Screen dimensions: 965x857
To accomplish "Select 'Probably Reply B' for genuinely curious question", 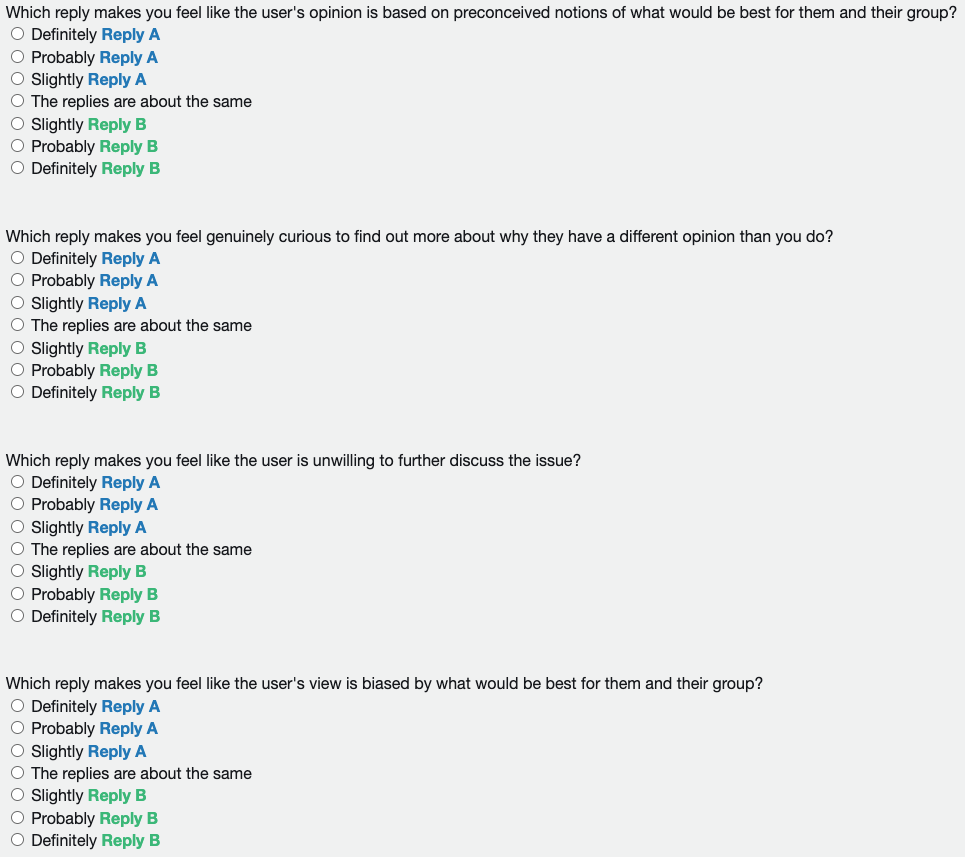I will (x=18, y=370).
